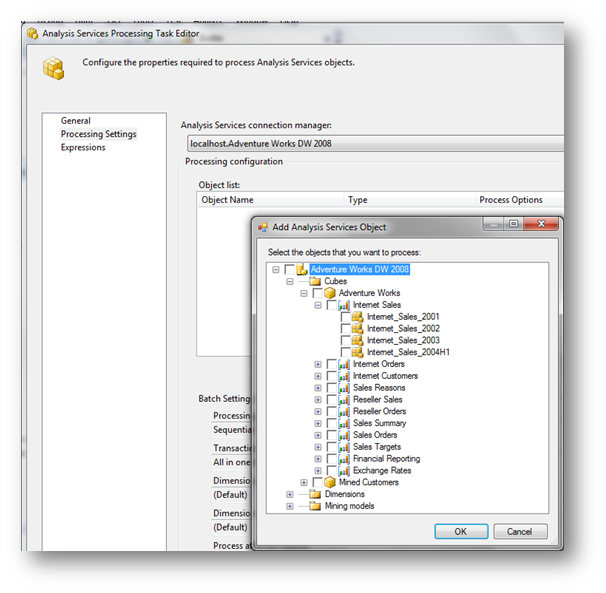606x593 pixels.
Task: Click the Internet Customers measure group icon
Action: click(x=344, y=376)
